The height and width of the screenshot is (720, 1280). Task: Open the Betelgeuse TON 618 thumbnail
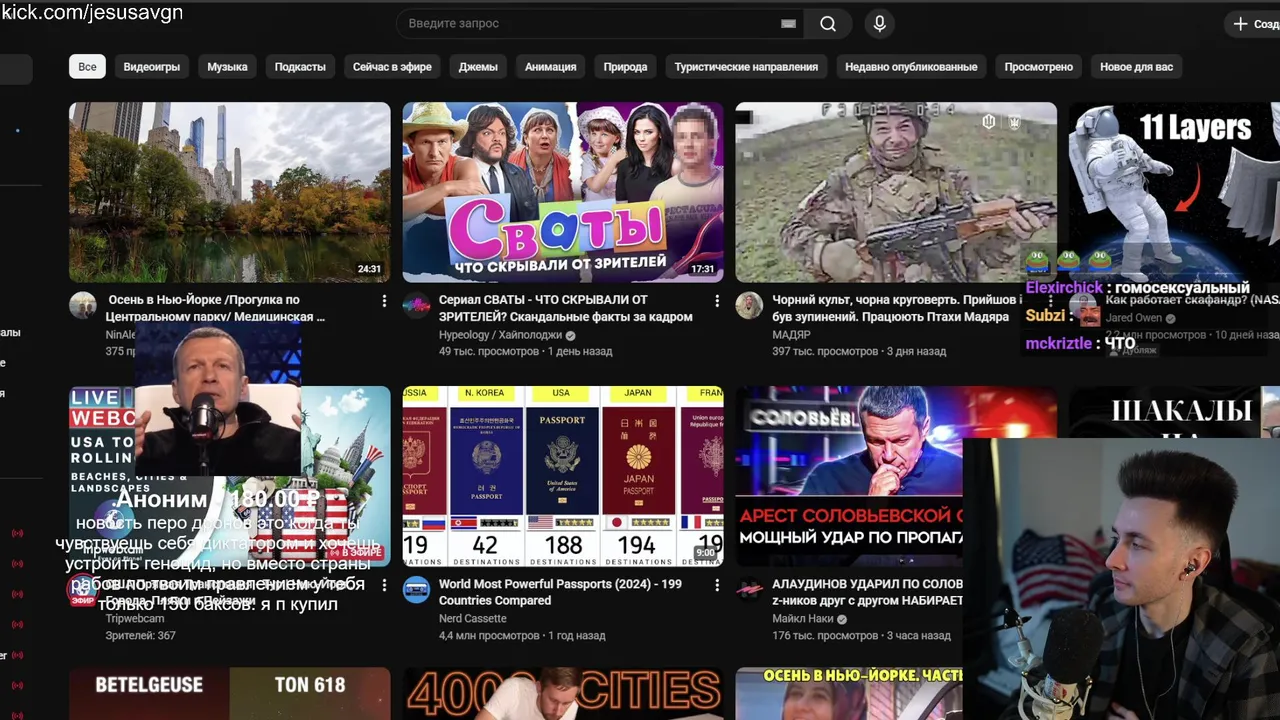pos(229,694)
